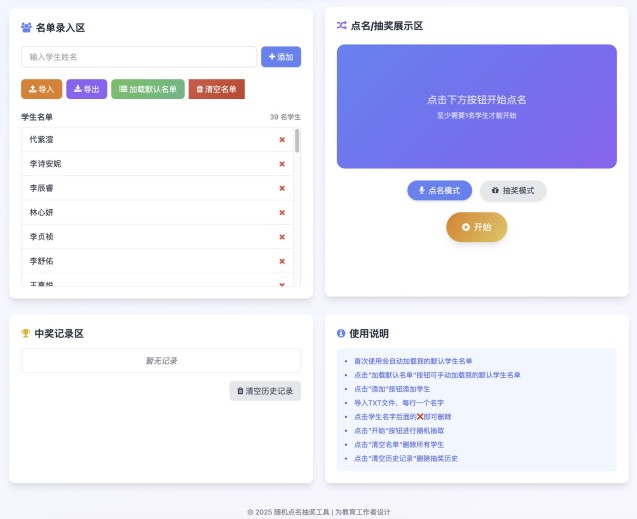Viewport: 637px width, 519px height.
Task: Click the shuffle icon beside 点名/抽奖展示区
Action: pyautogui.click(x=342, y=26)
